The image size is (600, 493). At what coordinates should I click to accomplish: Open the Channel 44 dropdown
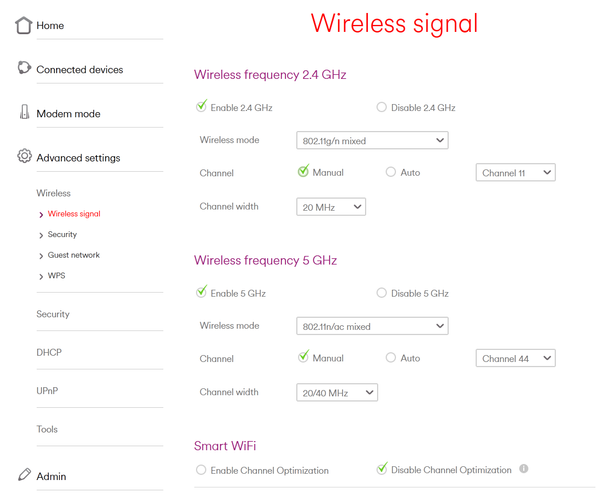tap(515, 359)
